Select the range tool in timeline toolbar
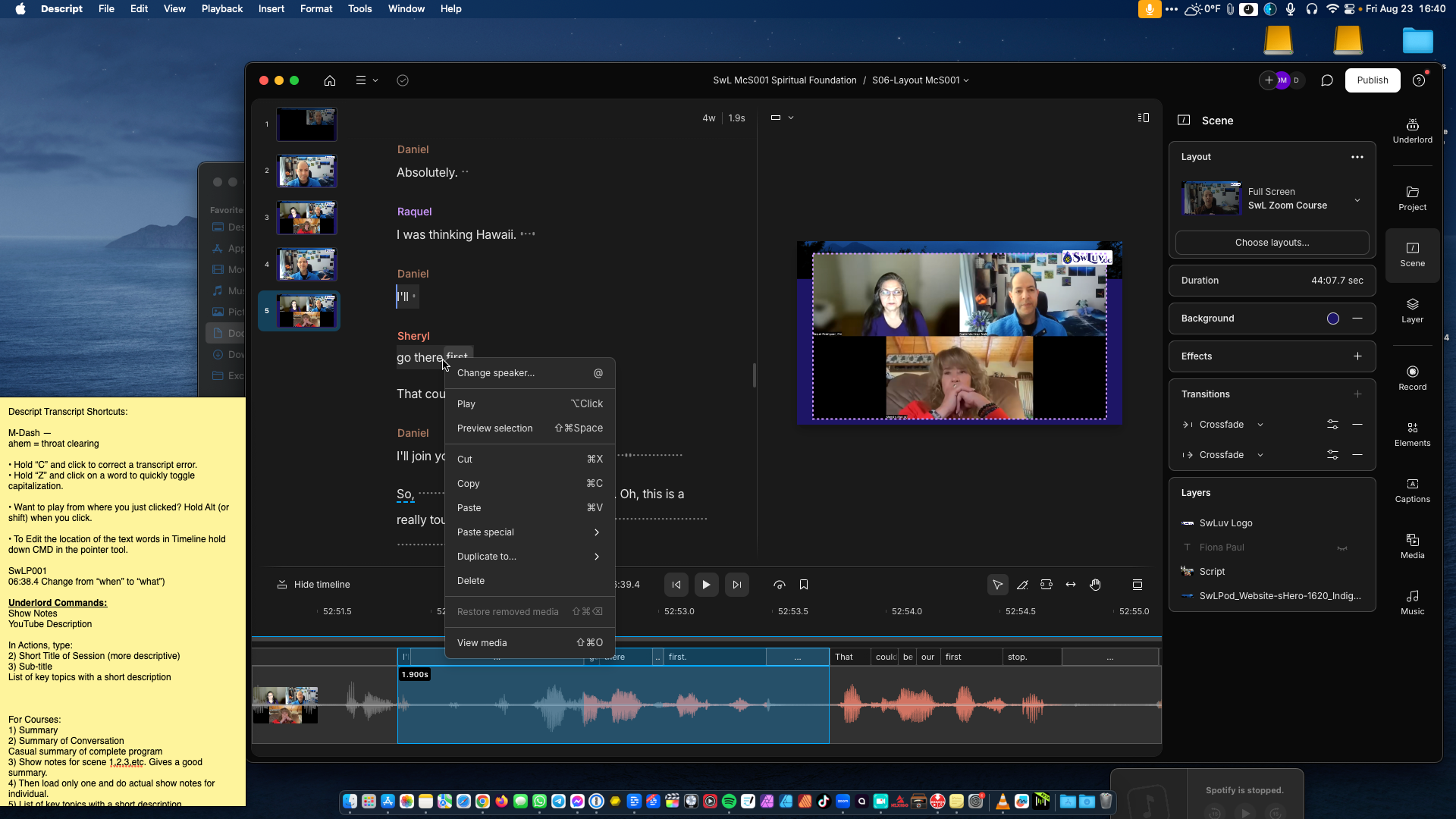This screenshot has height=819, width=1456. [1046, 585]
